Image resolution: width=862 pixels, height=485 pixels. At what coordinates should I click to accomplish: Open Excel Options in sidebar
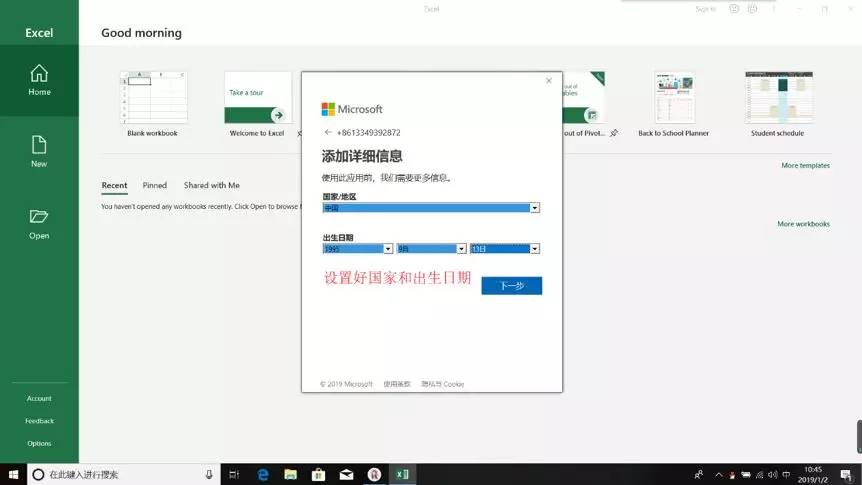(39, 443)
